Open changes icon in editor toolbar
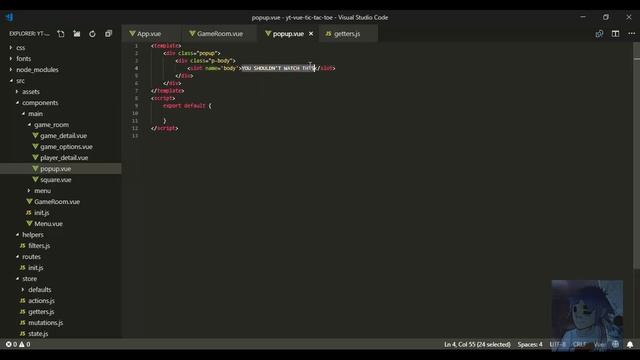 pyautogui.click(x=599, y=34)
